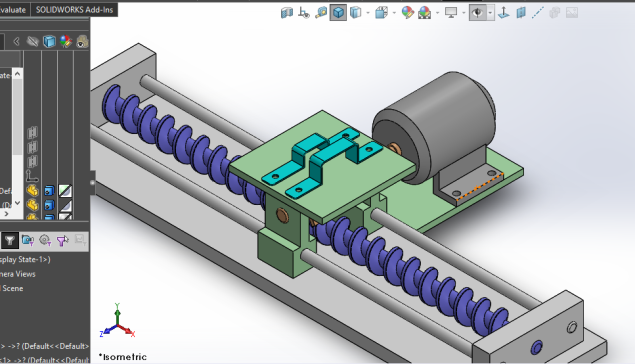This screenshot has height=364, width=635.
Task: Click the grayed-out double-cube toolbar icon
Action: pyautogui.click(x=554, y=13)
